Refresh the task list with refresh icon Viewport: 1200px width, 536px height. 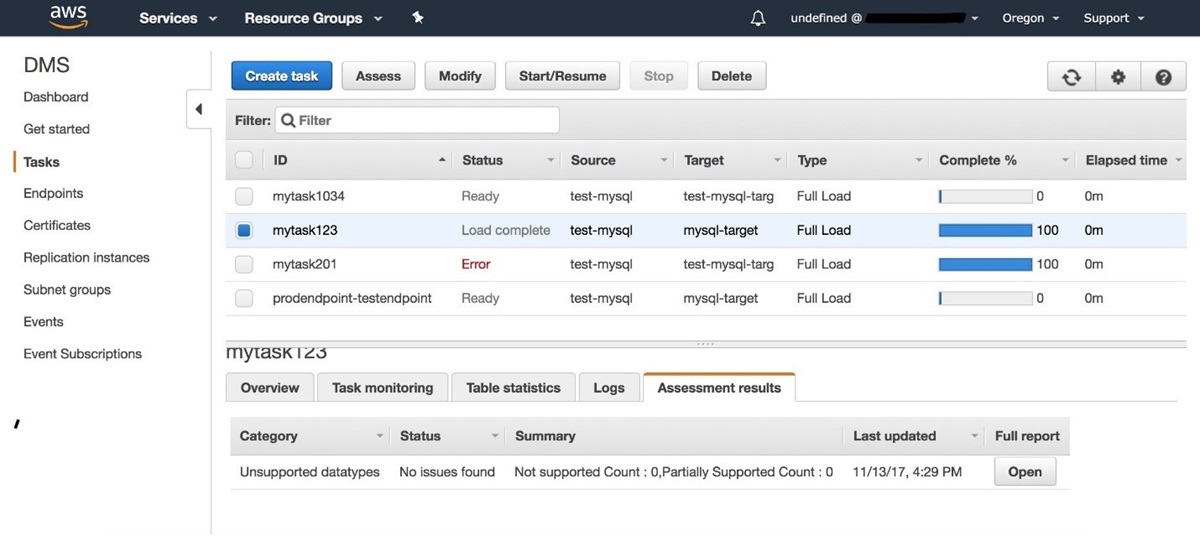click(x=1071, y=77)
